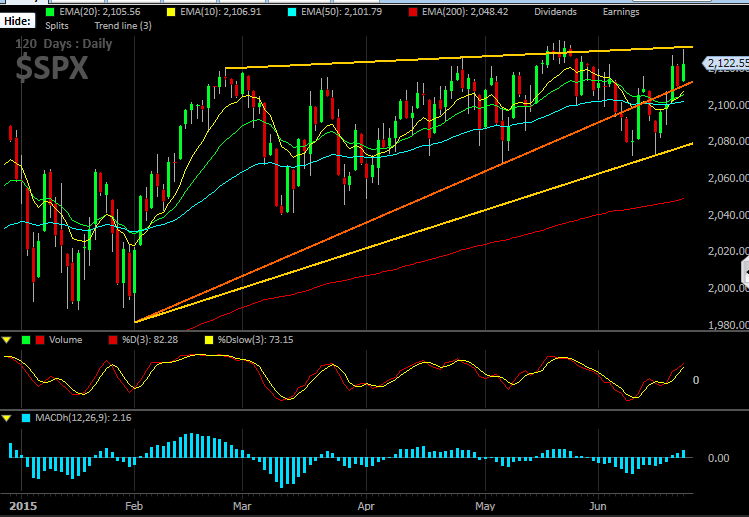The height and width of the screenshot is (517, 749).
Task: Select the %D(3): 82.28 label
Action: (150, 340)
